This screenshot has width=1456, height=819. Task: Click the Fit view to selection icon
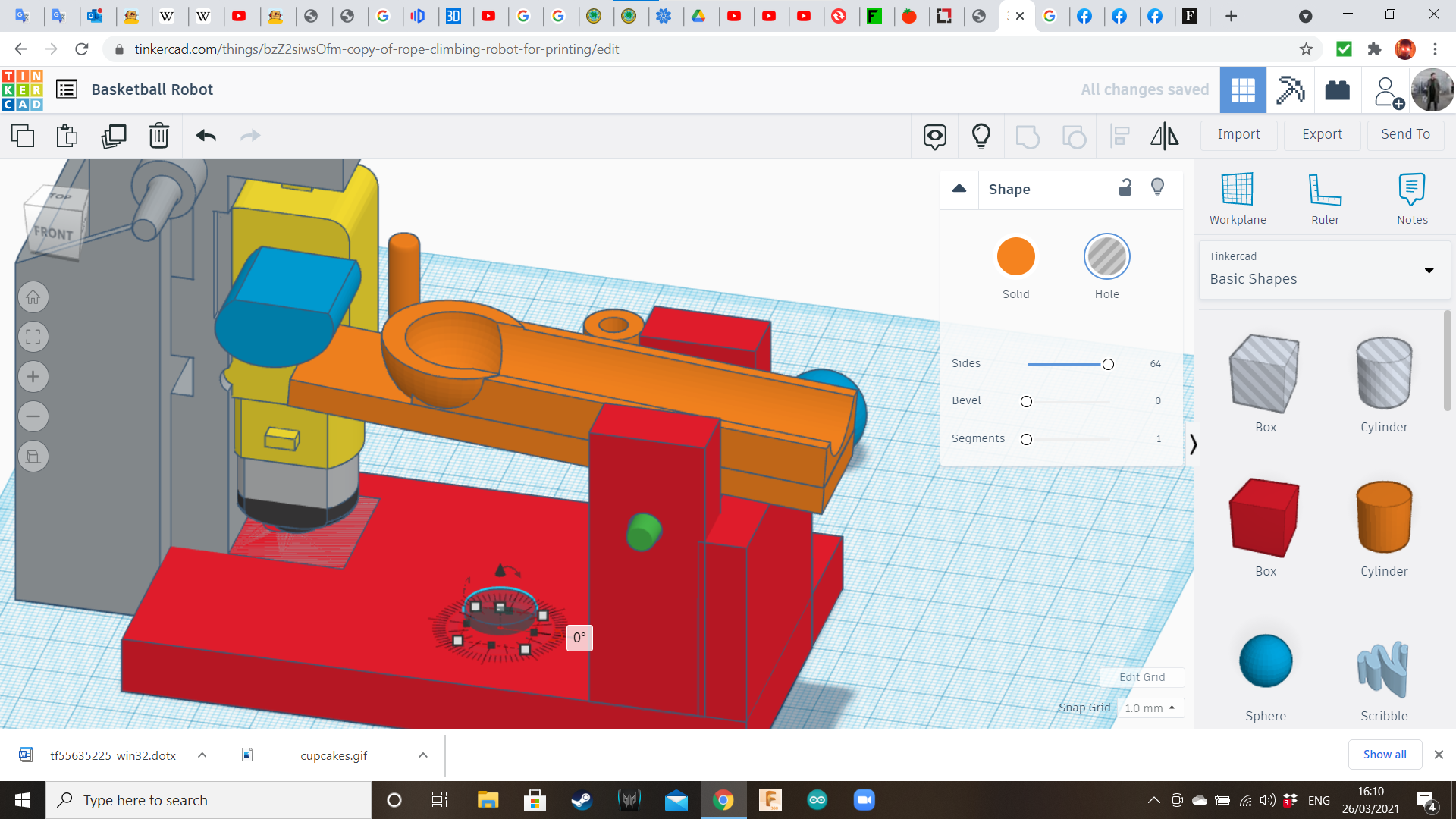pos(33,337)
